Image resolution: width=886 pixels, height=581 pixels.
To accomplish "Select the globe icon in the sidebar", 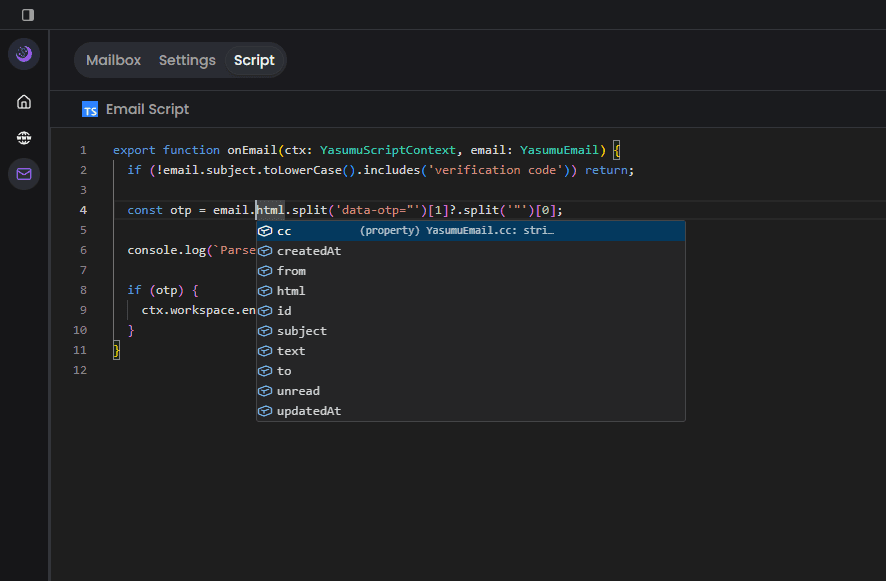I will coord(23,137).
